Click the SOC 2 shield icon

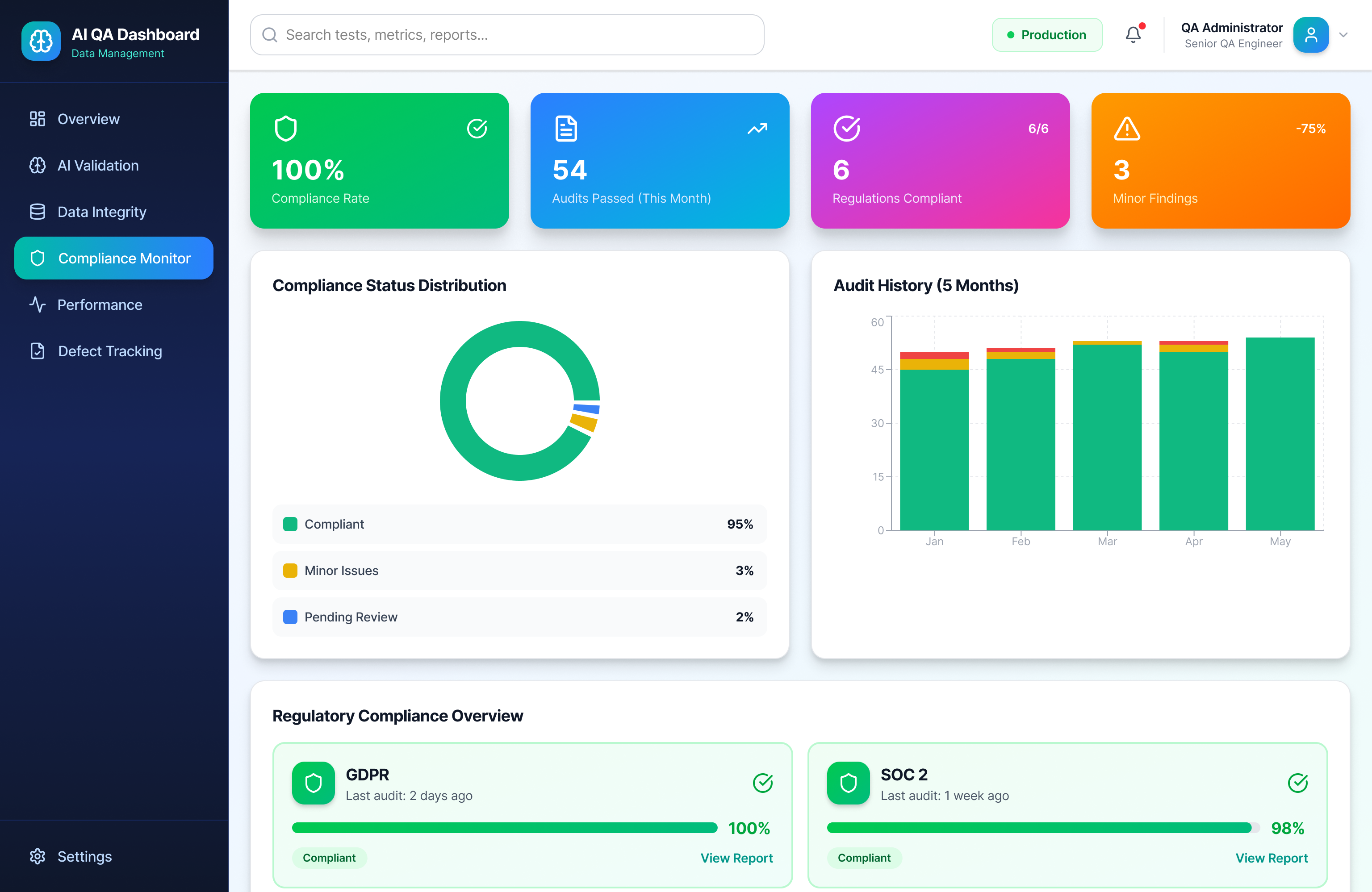(x=847, y=783)
